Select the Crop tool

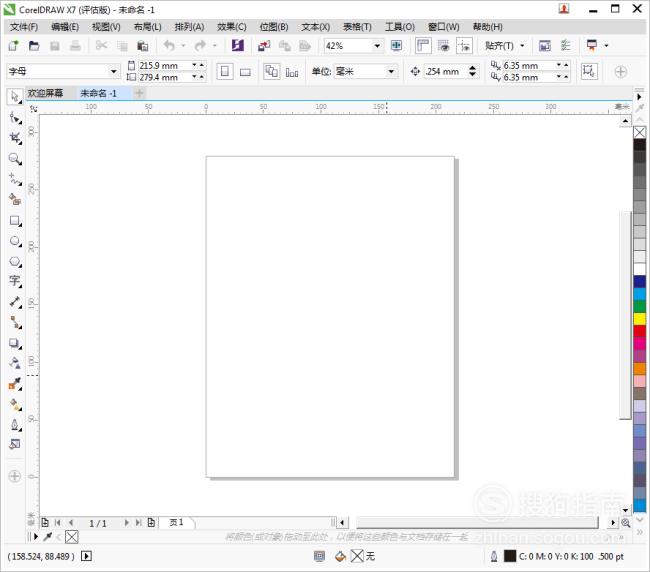pos(15,138)
